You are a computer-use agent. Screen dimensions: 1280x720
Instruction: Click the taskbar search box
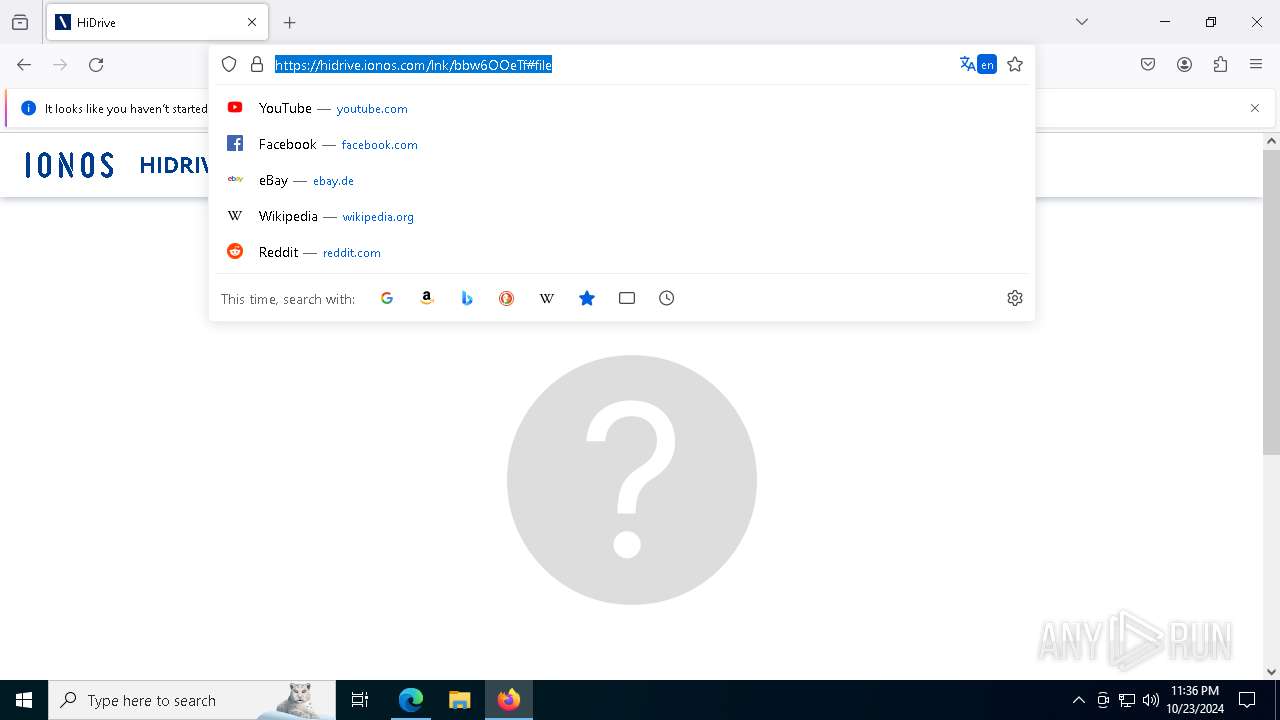(192, 700)
